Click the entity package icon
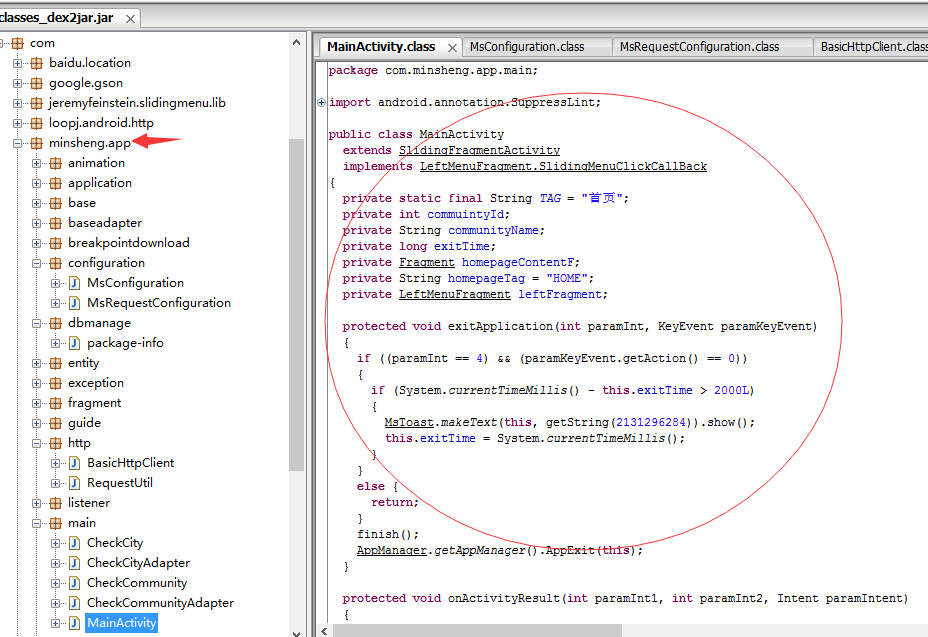The image size is (928, 637). pos(56,363)
